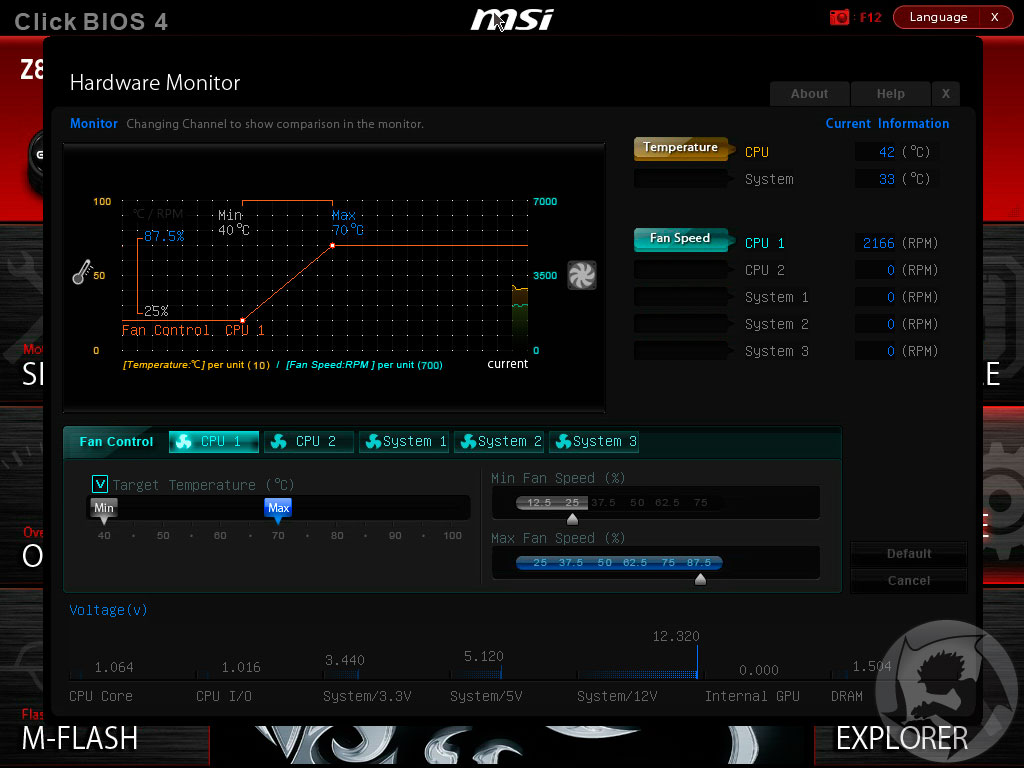Set Max Fan Speed to 50
This screenshot has width=1024, height=768.
coord(604,562)
